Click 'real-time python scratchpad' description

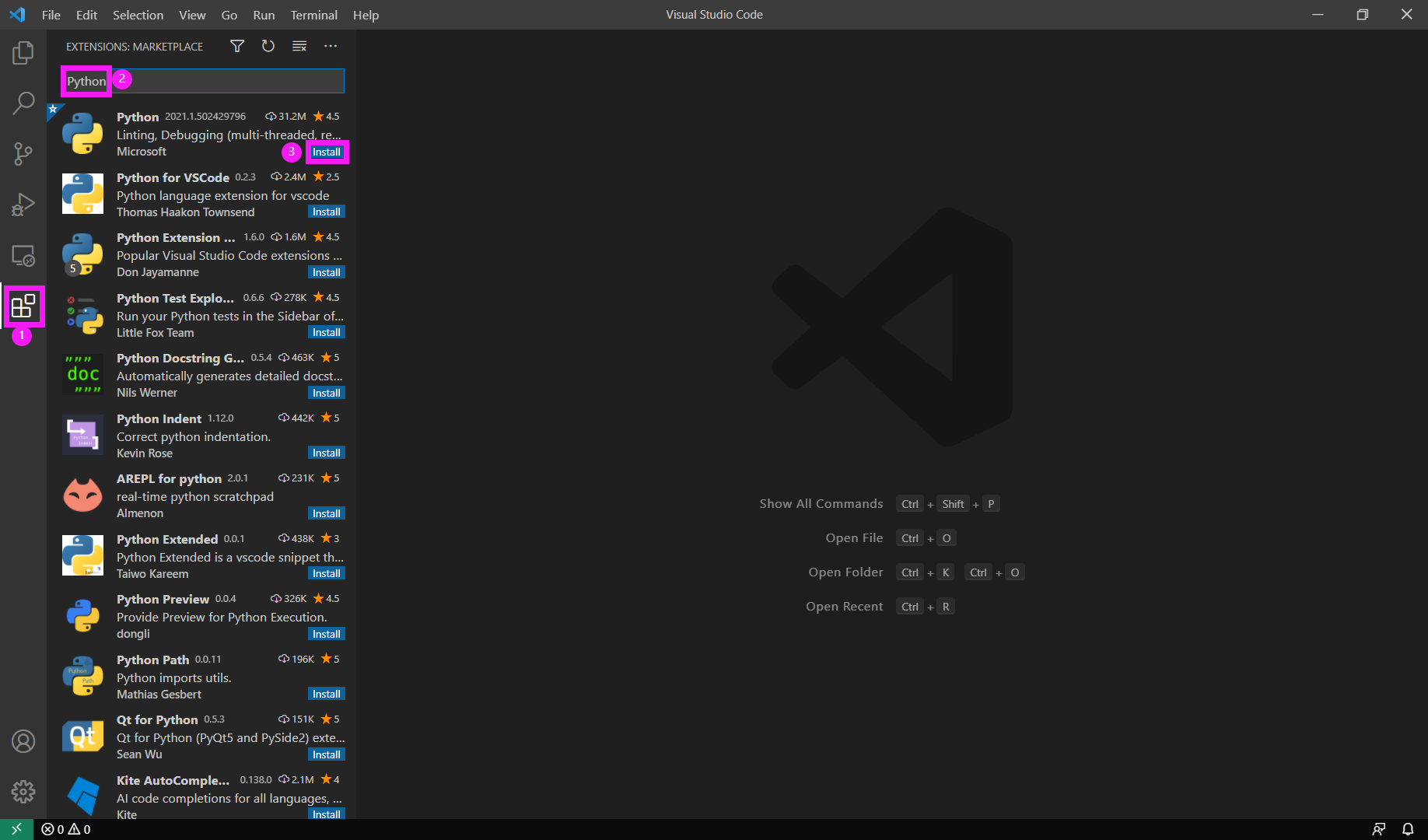[195, 496]
